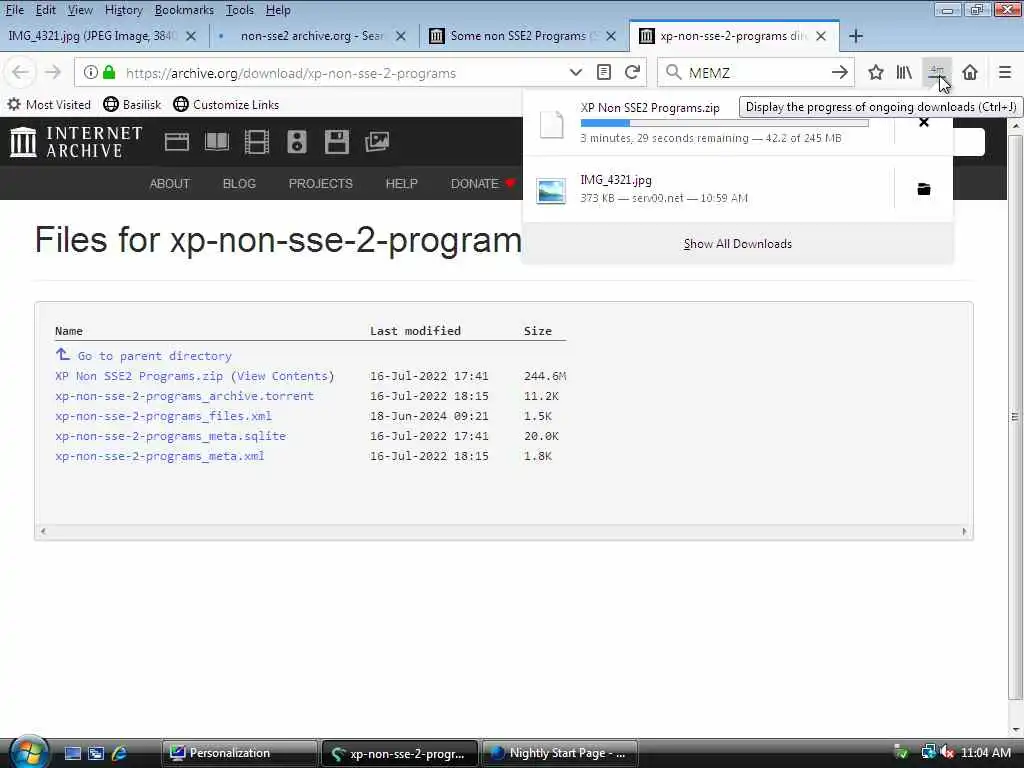Submit search with the go arrow
Image resolution: width=1024 pixels, height=768 pixels.
click(840, 72)
